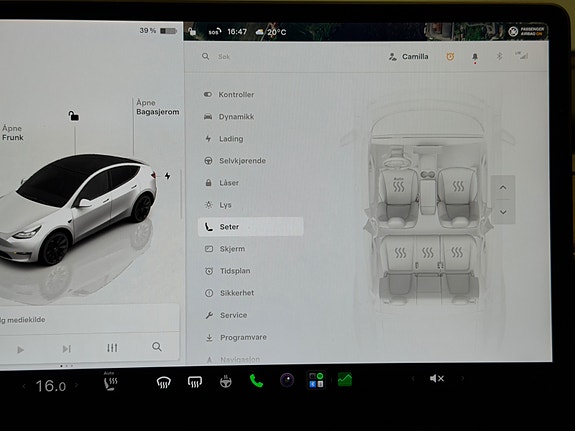Tap the passenger airbag status indicator
This screenshot has width=575, height=431.
(527, 32)
